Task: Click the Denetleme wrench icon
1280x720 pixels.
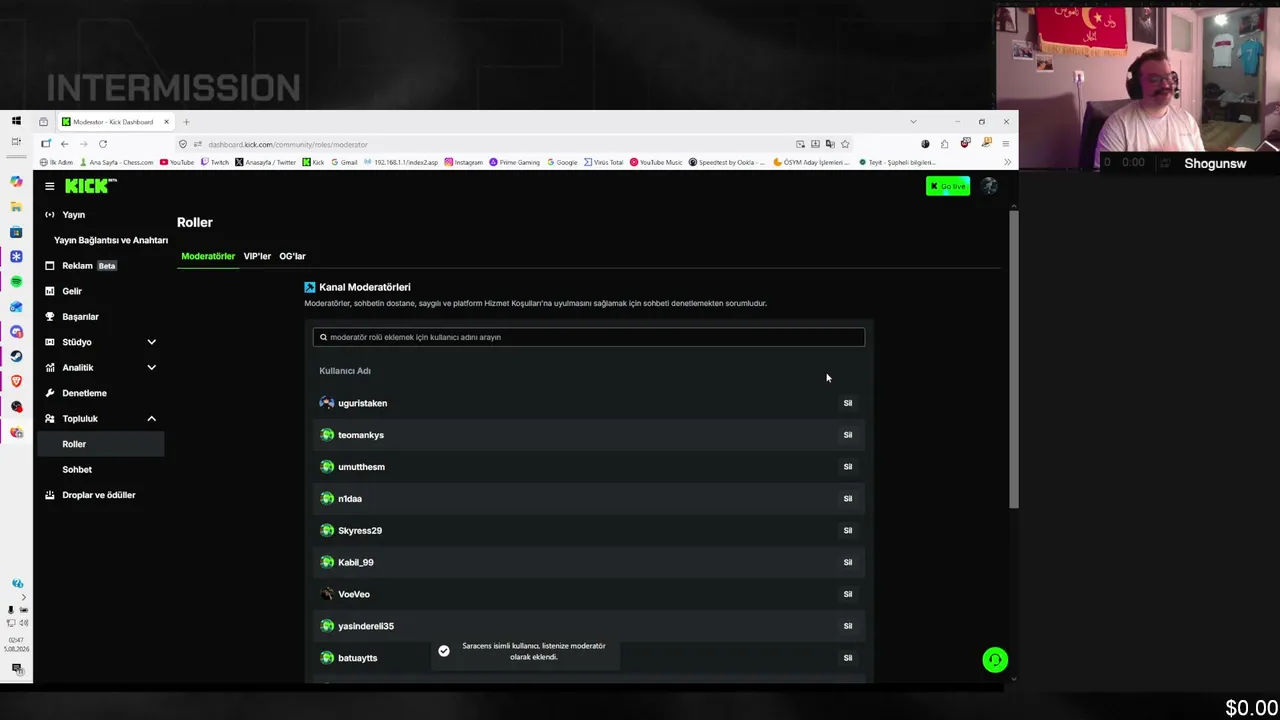Action: click(x=50, y=393)
